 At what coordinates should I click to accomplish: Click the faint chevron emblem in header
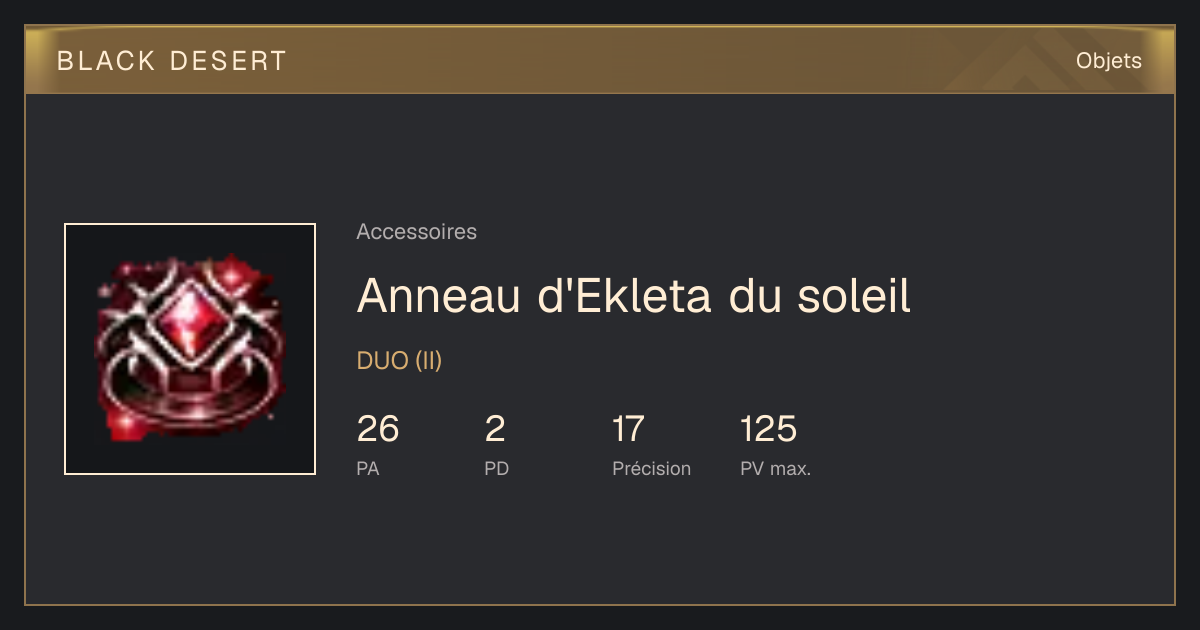(1012, 62)
